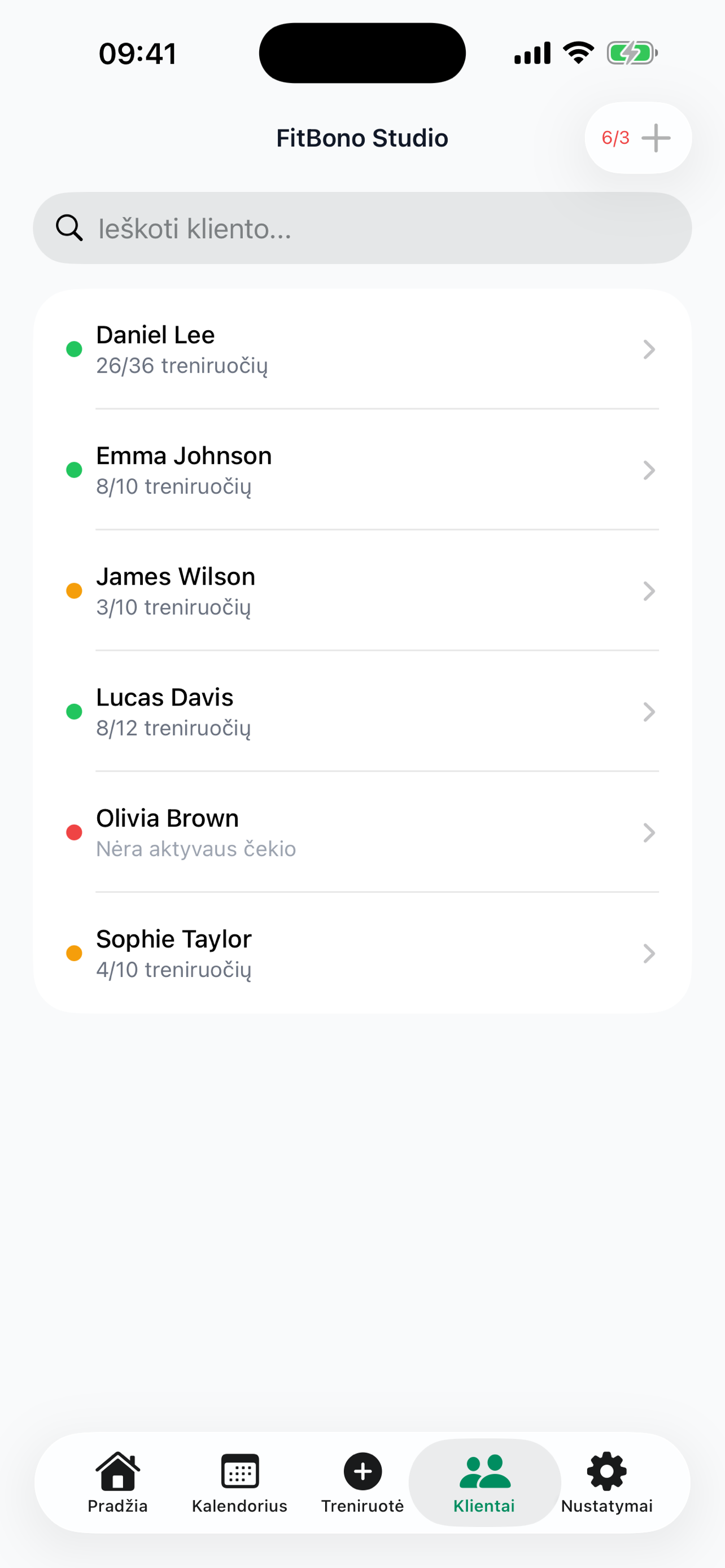Click orange status dot beside Sophie Taylor
The image size is (725, 1568).
[75, 953]
